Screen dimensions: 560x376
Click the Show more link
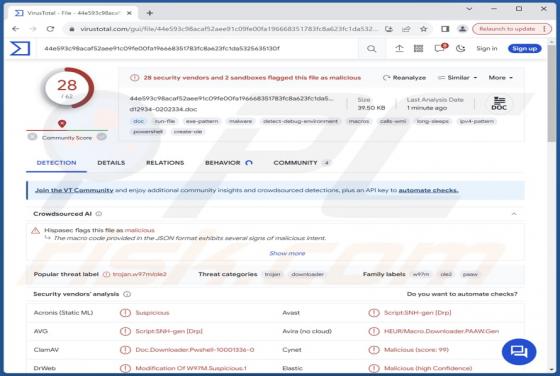coord(287,253)
